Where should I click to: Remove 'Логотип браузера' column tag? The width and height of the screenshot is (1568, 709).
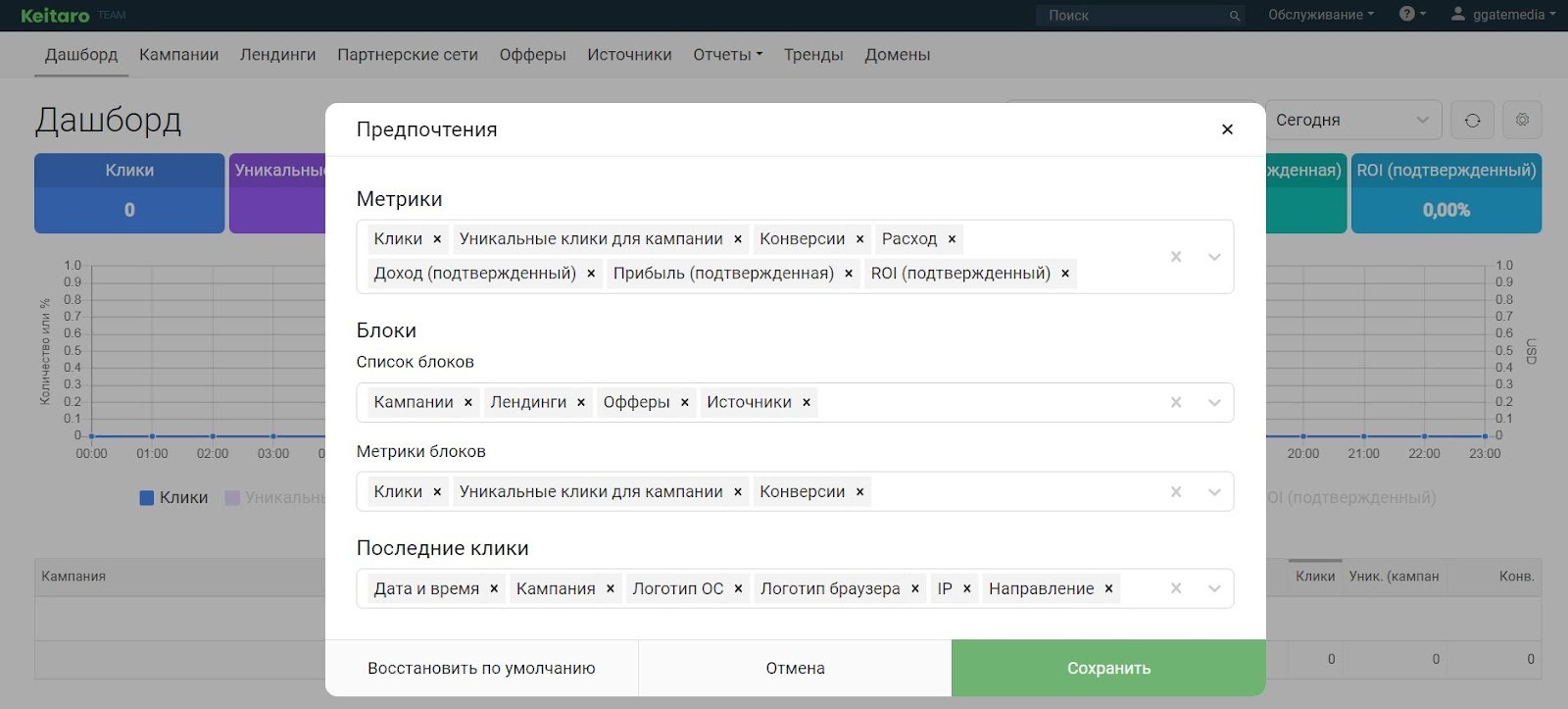[x=915, y=588]
